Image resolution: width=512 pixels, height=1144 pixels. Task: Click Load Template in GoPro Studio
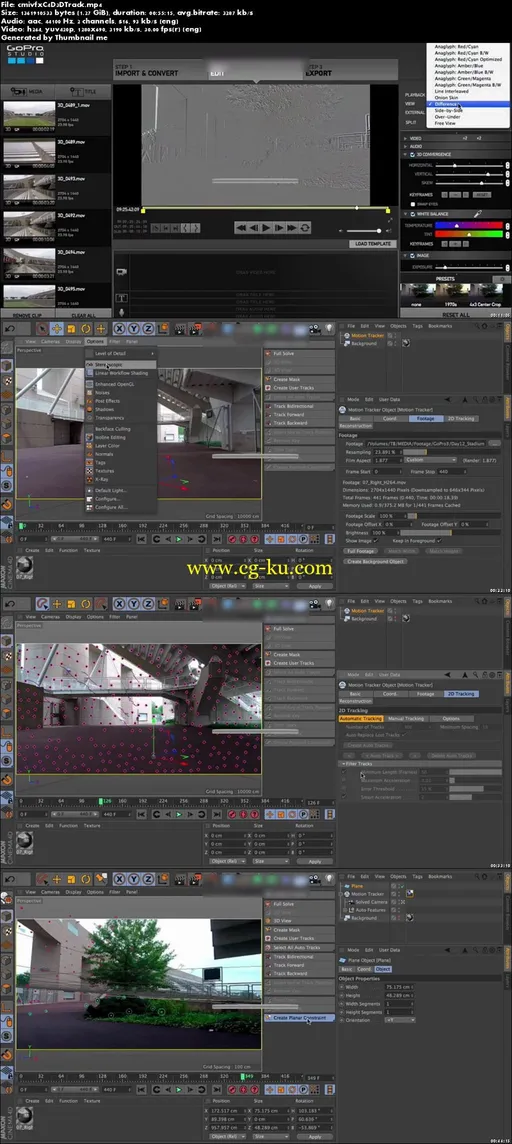[372, 244]
